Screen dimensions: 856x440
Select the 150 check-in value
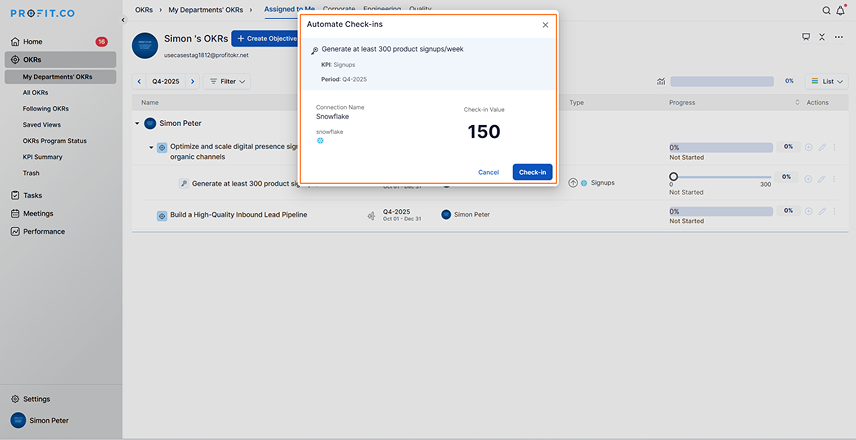click(x=484, y=132)
